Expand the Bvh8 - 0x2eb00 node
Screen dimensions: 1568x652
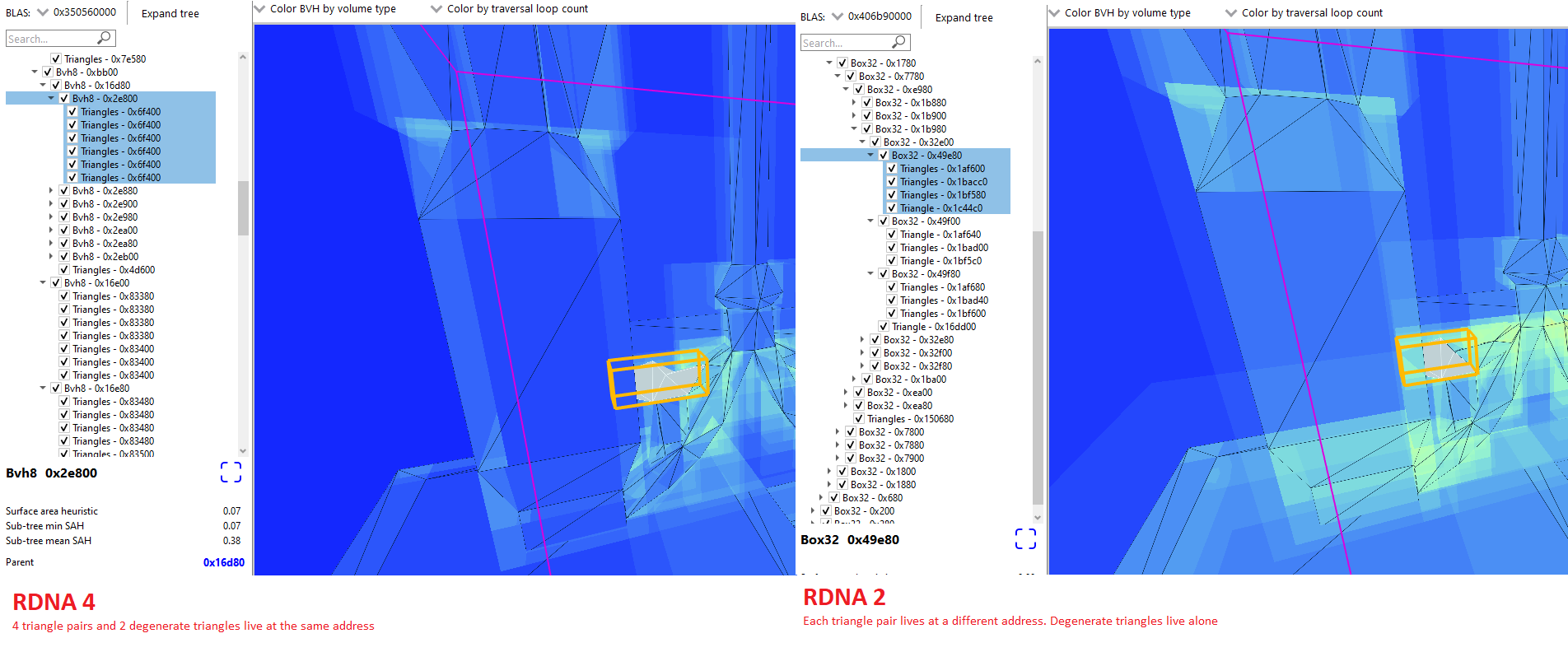(51, 257)
